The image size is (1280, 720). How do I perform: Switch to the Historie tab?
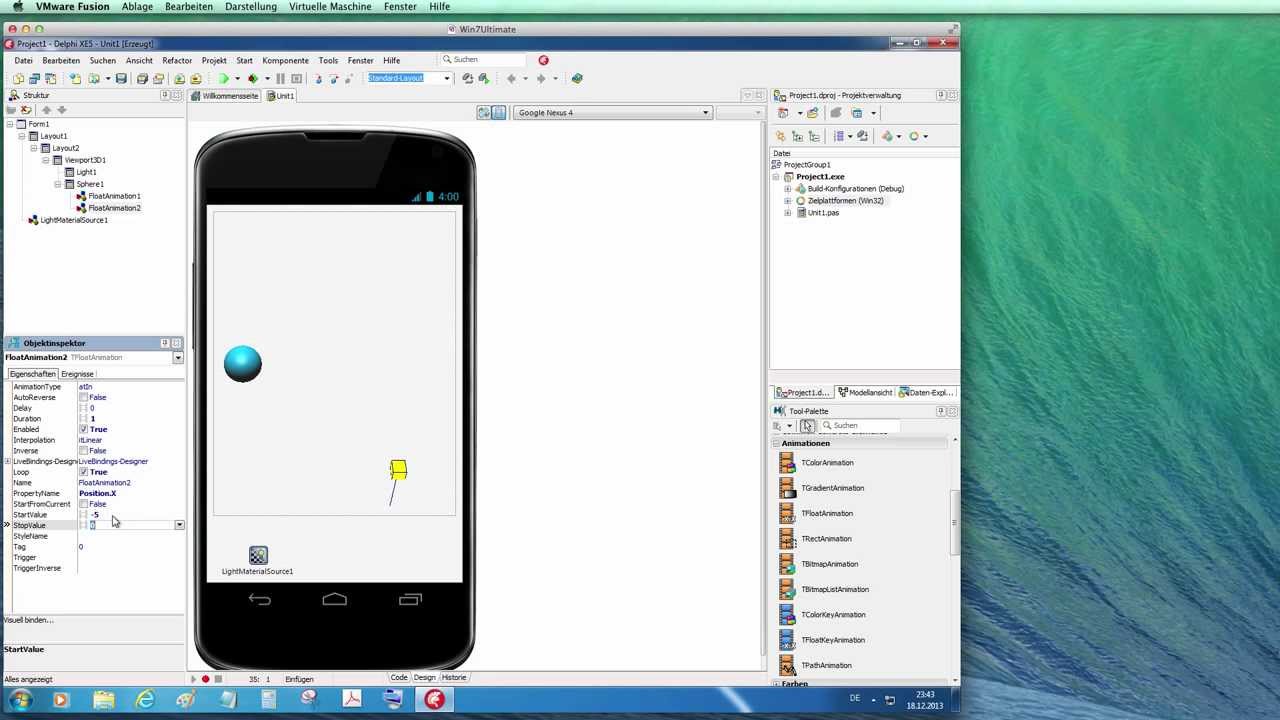pos(454,678)
